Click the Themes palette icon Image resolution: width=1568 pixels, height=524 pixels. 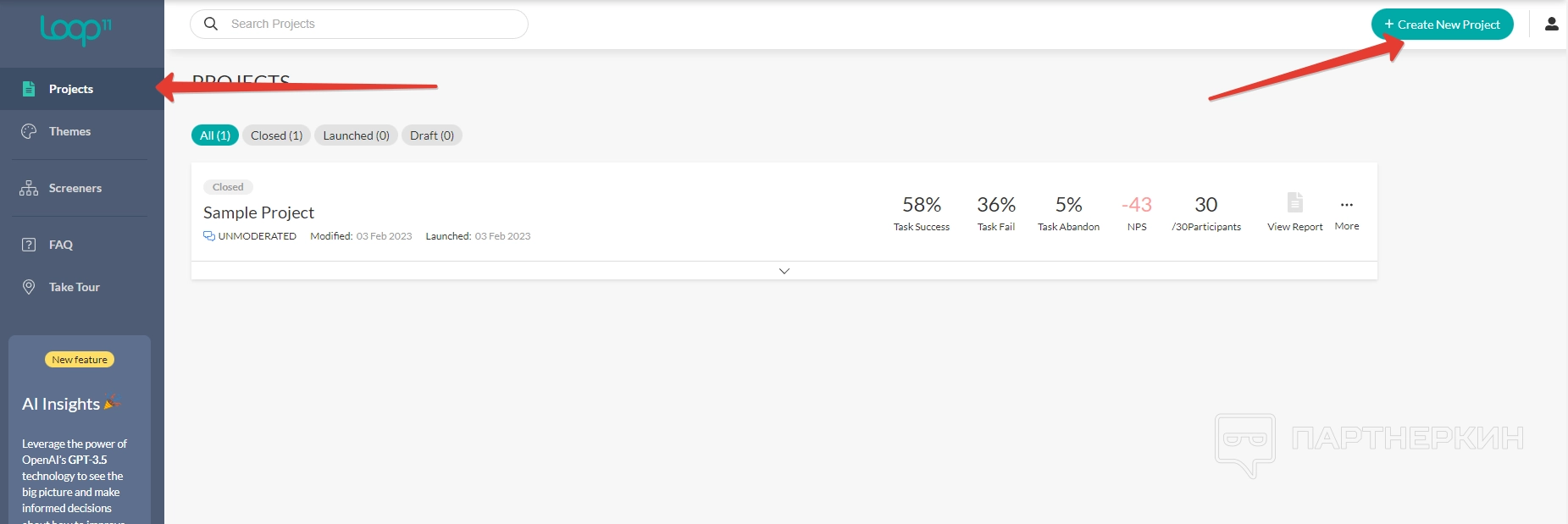pyautogui.click(x=29, y=131)
